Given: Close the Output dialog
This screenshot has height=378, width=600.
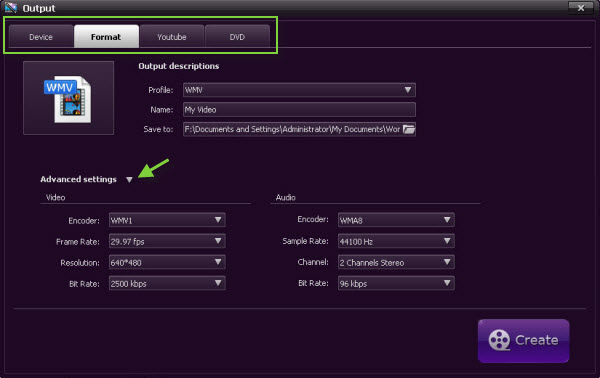Looking at the screenshot, I should pos(581,8).
